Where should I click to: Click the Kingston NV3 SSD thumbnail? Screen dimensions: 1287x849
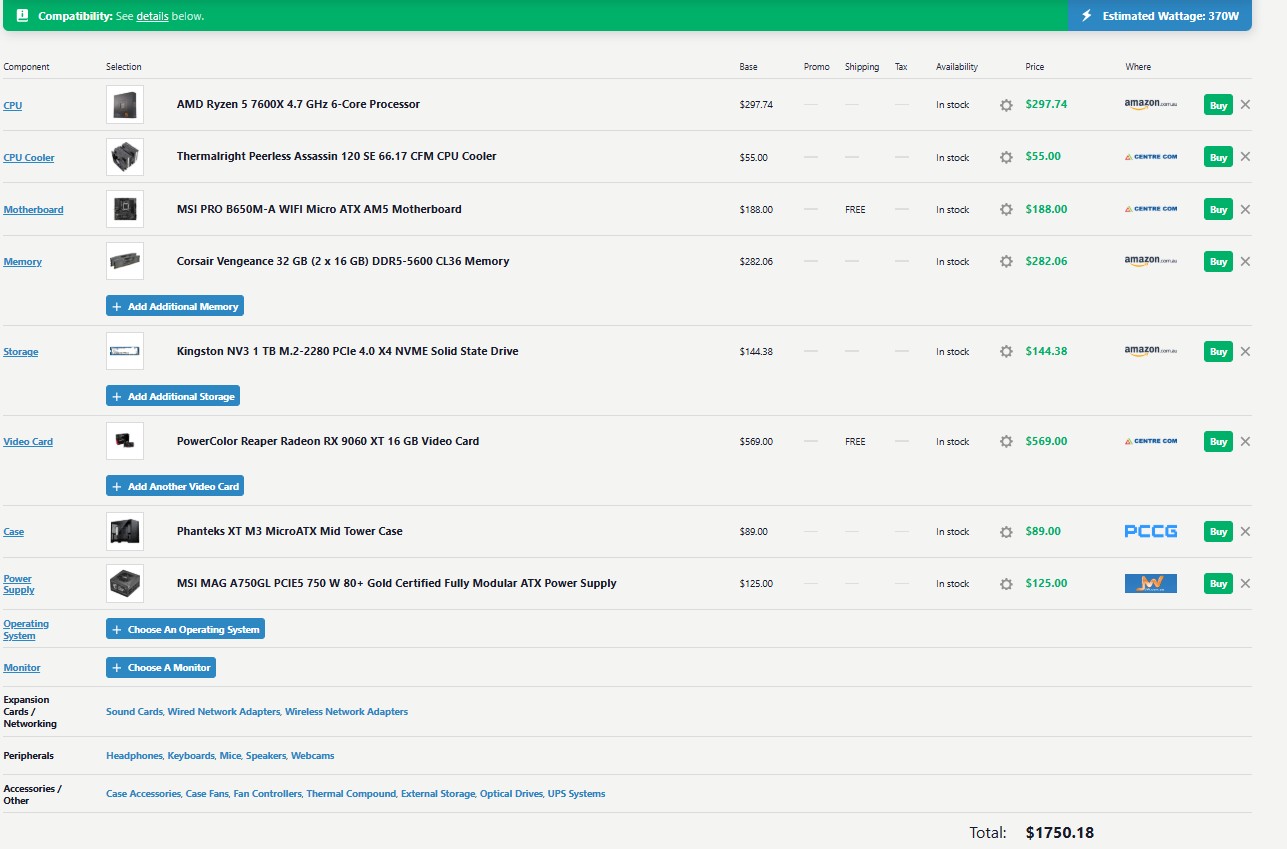pyautogui.click(x=125, y=351)
